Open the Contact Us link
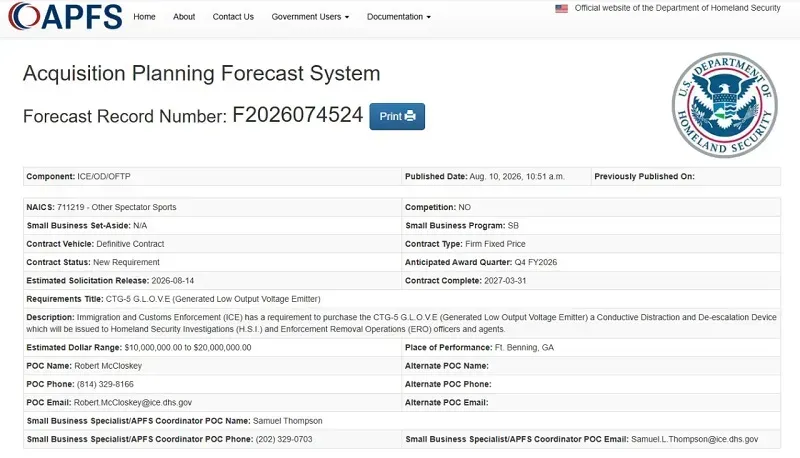The width and height of the screenshot is (800, 458). [x=233, y=17]
